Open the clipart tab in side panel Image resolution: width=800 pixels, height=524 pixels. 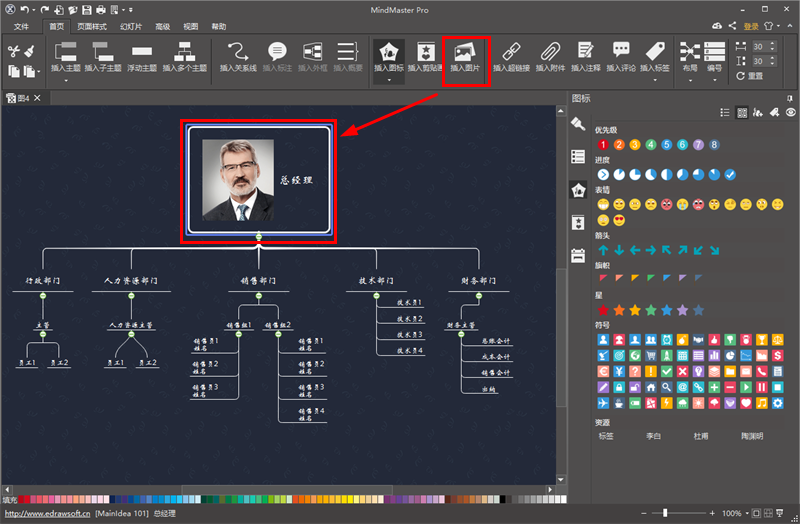(578, 223)
